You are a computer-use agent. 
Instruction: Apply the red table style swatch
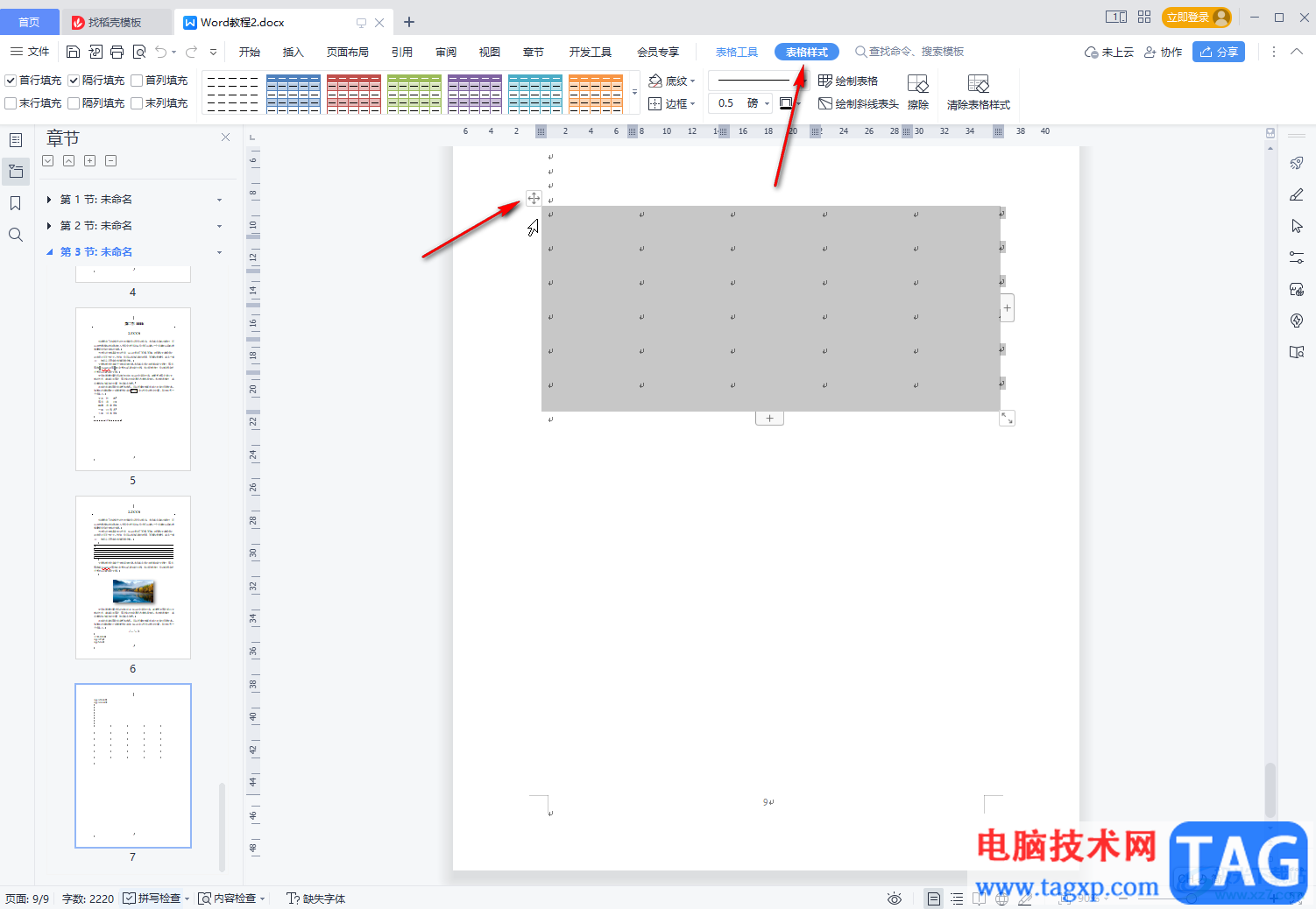tap(353, 93)
